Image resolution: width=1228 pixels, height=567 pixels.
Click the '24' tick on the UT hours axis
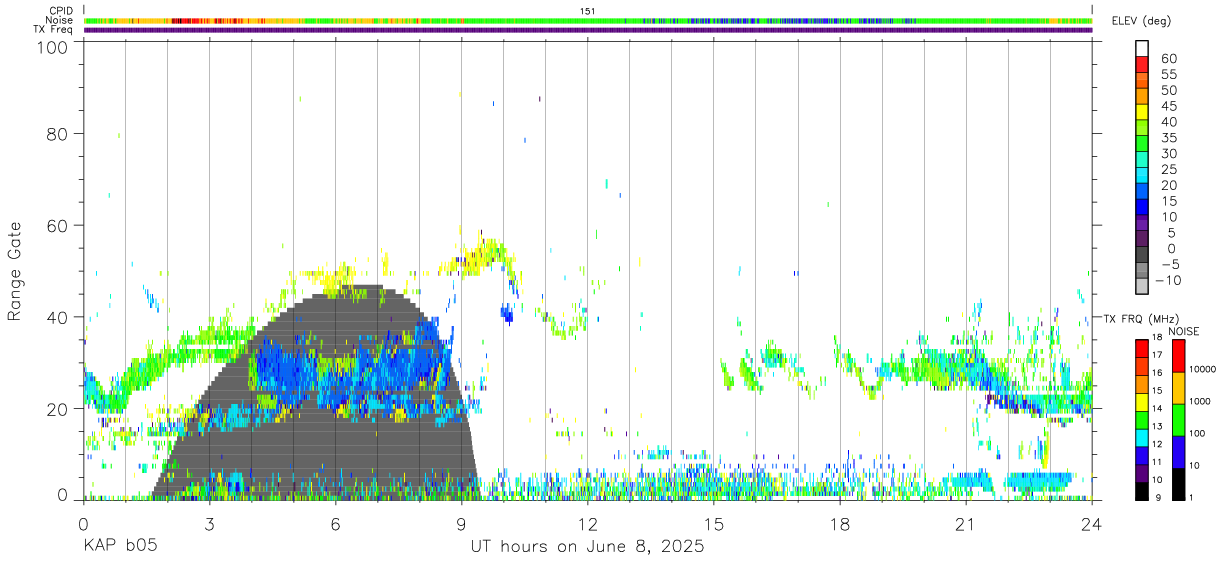(x=1092, y=523)
